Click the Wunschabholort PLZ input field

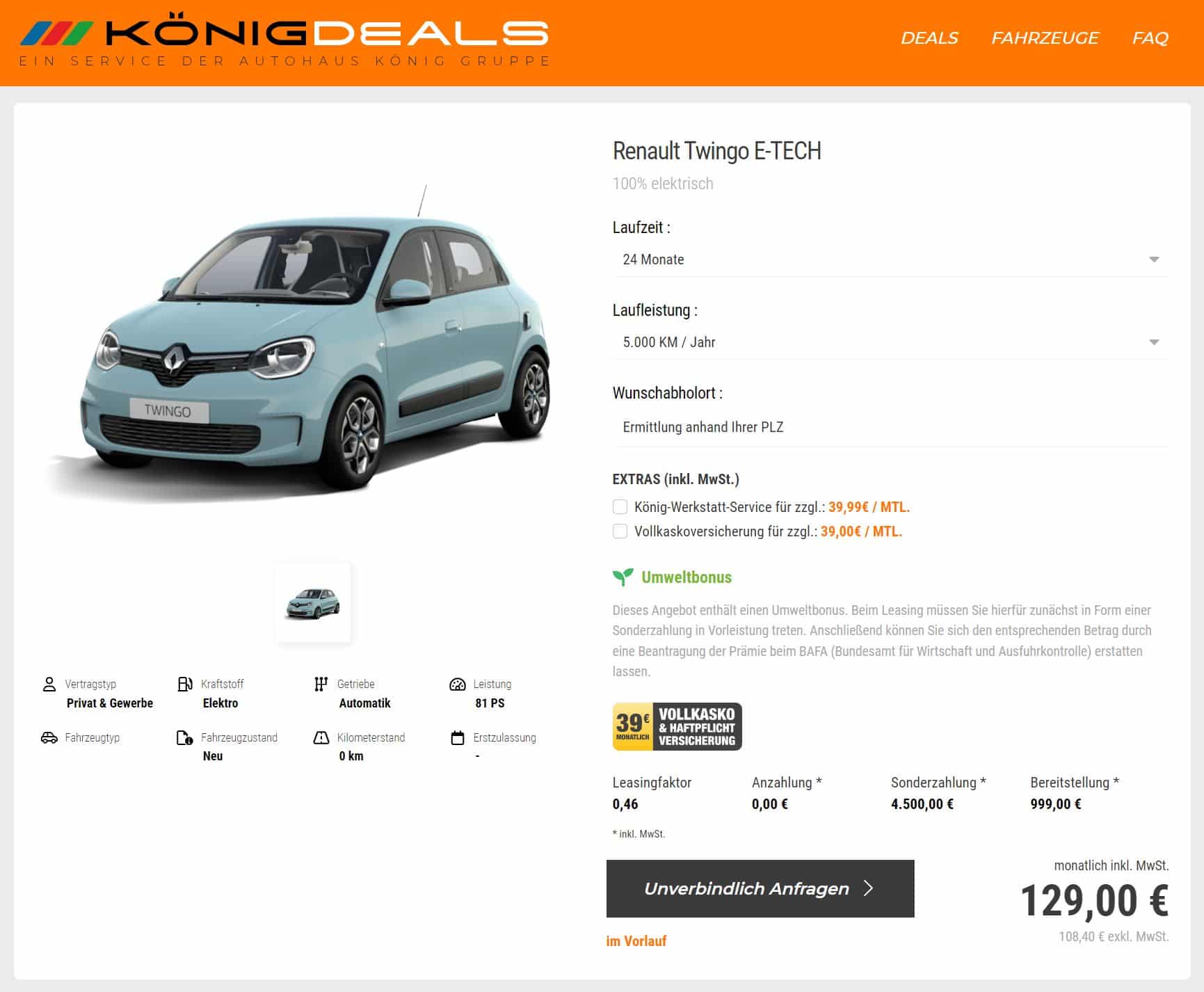[890, 427]
